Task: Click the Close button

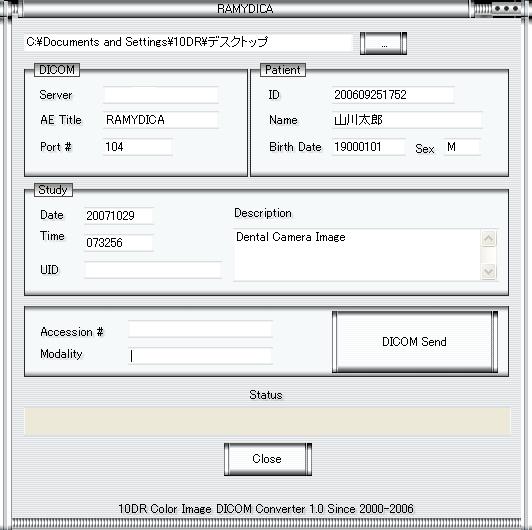Action: click(268, 459)
